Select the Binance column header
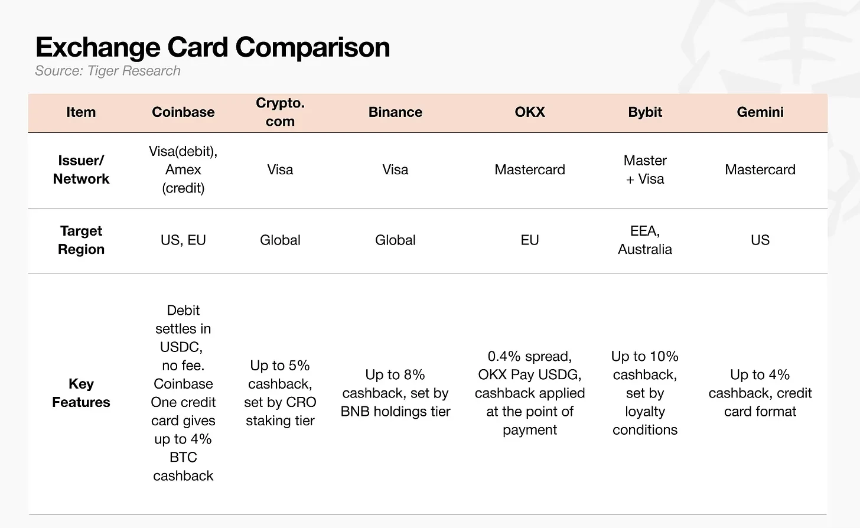 [x=395, y=112]
